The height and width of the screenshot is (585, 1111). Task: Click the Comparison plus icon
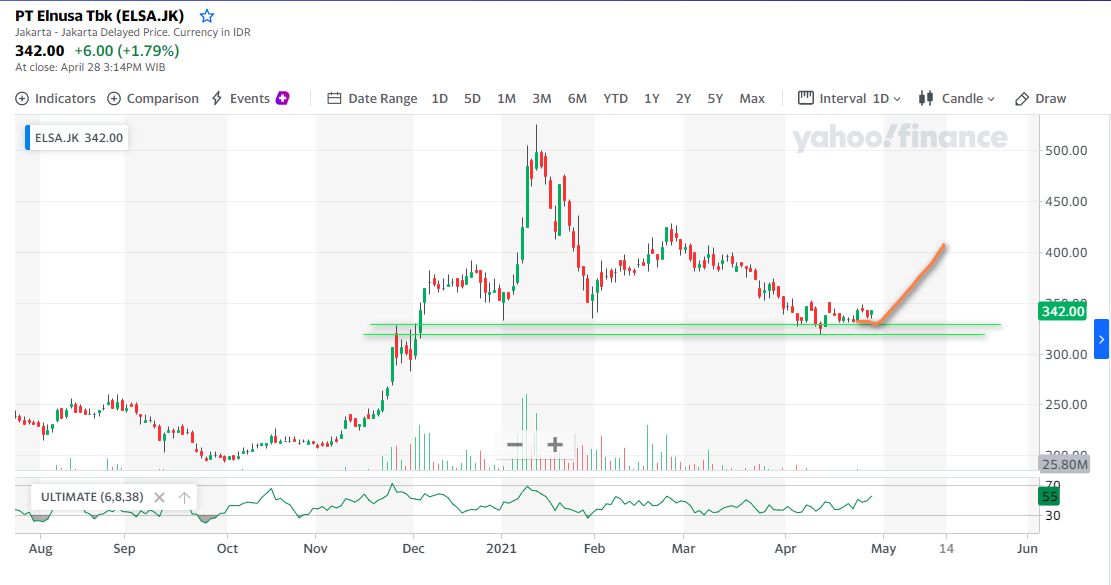114,98
